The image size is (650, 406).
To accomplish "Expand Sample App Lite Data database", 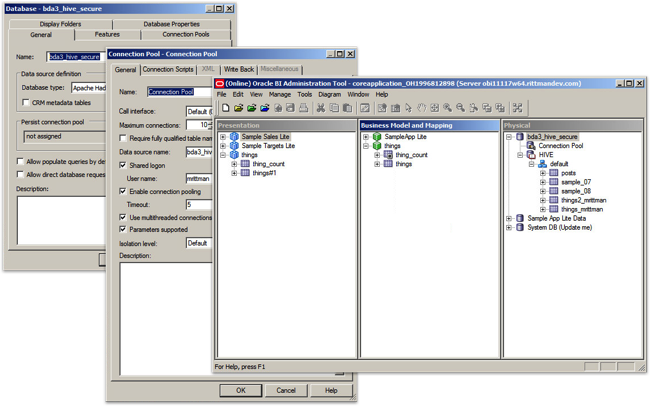I will (x=509, y=218).
